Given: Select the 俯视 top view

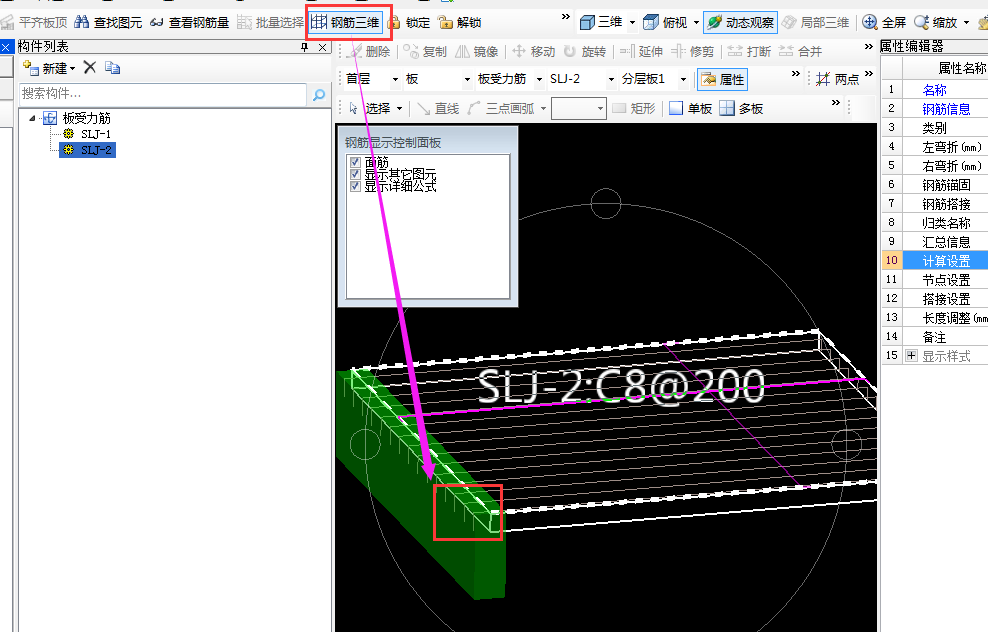Looking at the screenshot, I should (665, 23).
